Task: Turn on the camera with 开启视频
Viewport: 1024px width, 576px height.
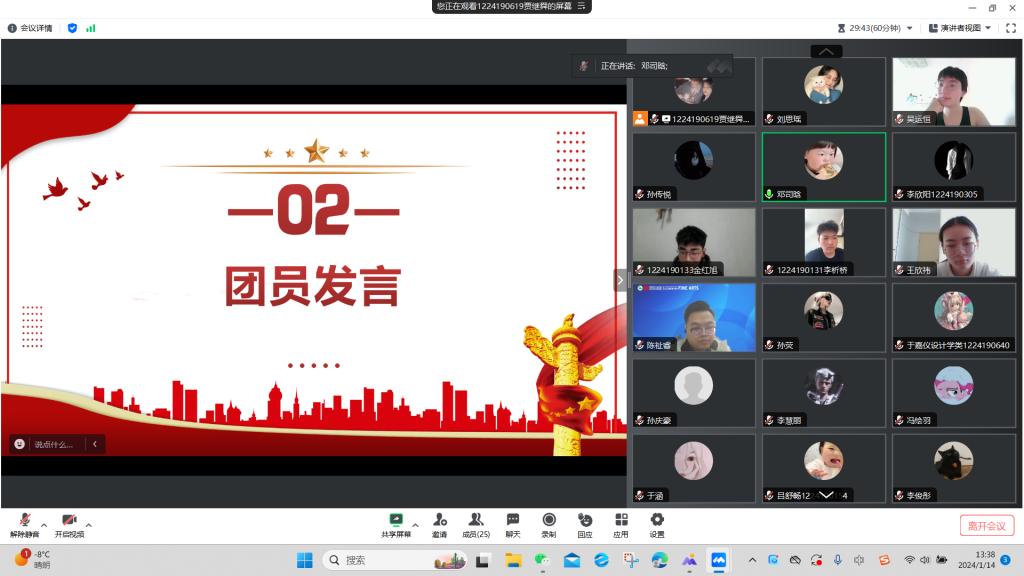Action: (69, 524)
